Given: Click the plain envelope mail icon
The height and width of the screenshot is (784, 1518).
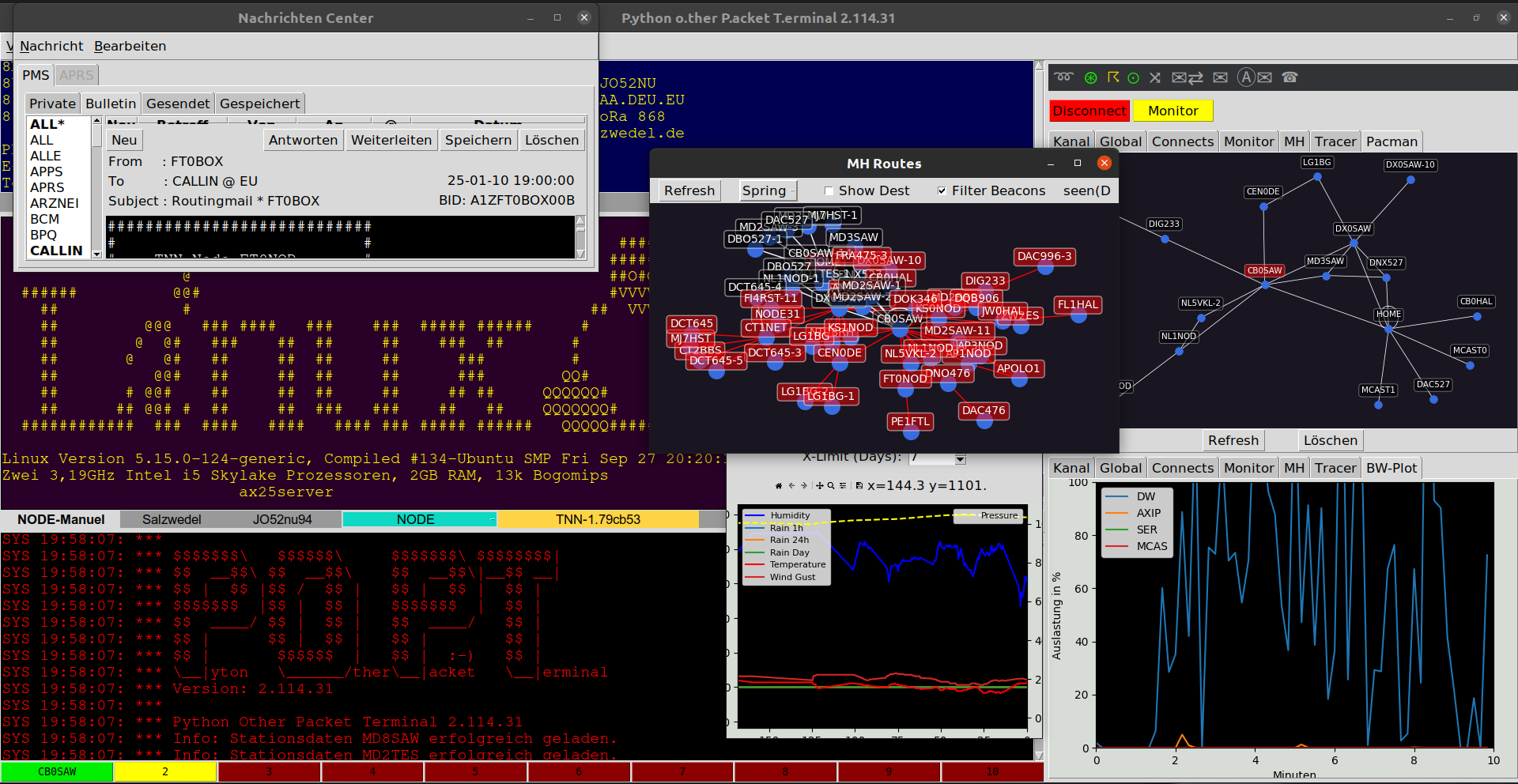Looking at the screenshot, I should 1221,77.
